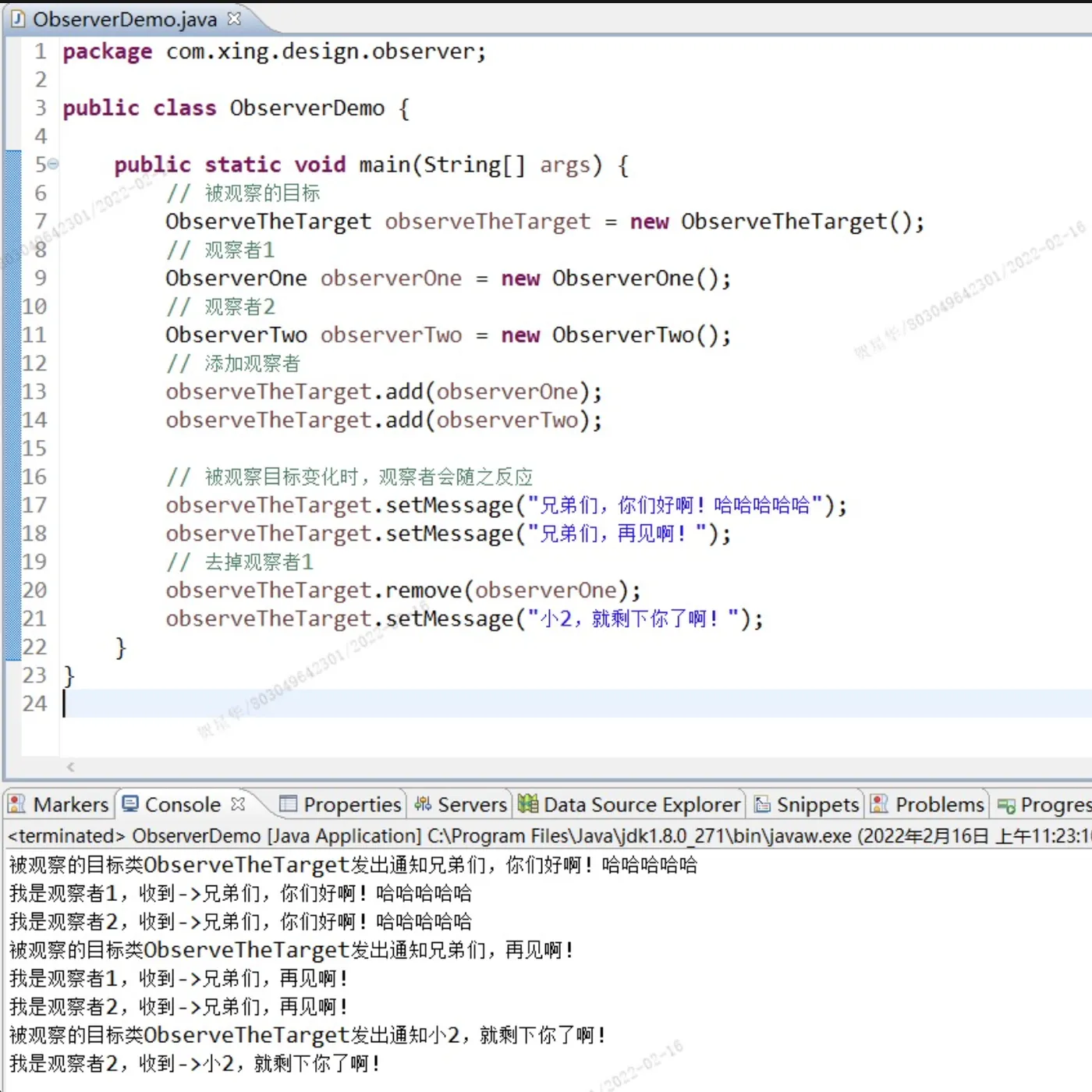Click comment 添加观察者 on line 12
This screenshot has width=1092, height=1092.
pos(233,363)
